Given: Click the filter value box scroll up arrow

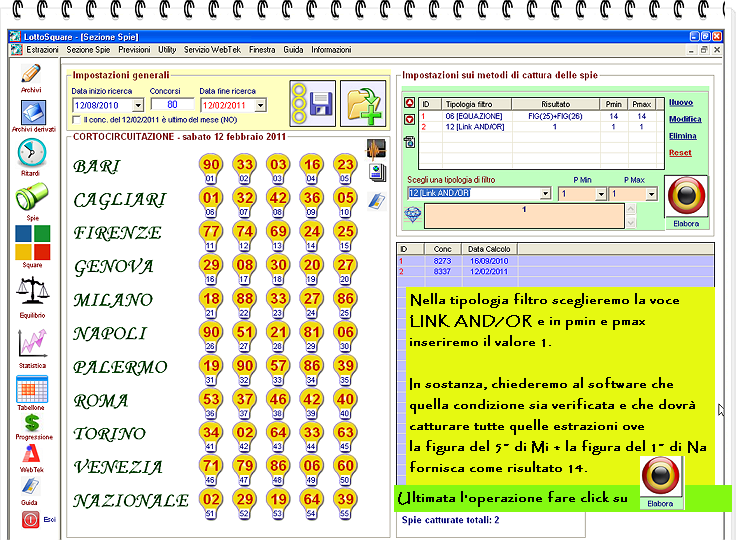Looking at the screenshot, I should tap(631, 209).
